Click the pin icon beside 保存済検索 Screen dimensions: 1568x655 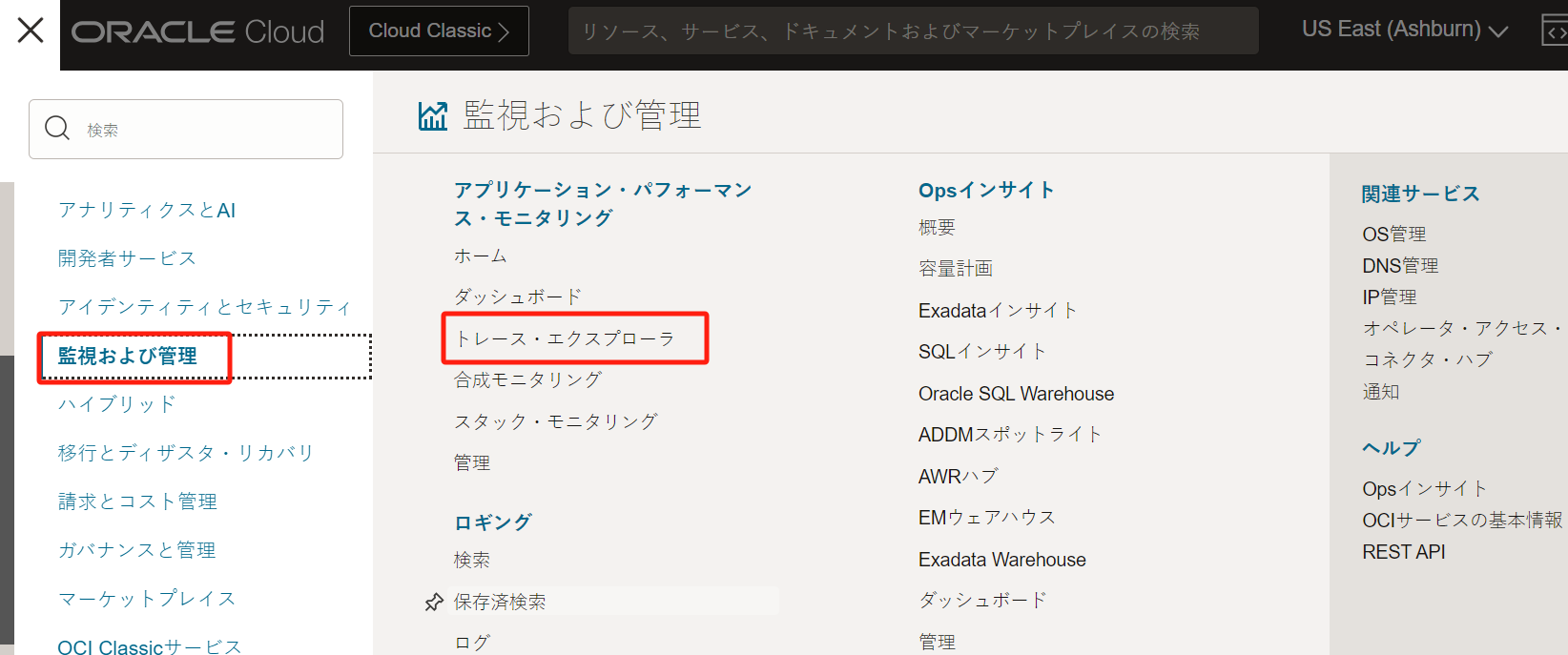[x=434, y=602]
